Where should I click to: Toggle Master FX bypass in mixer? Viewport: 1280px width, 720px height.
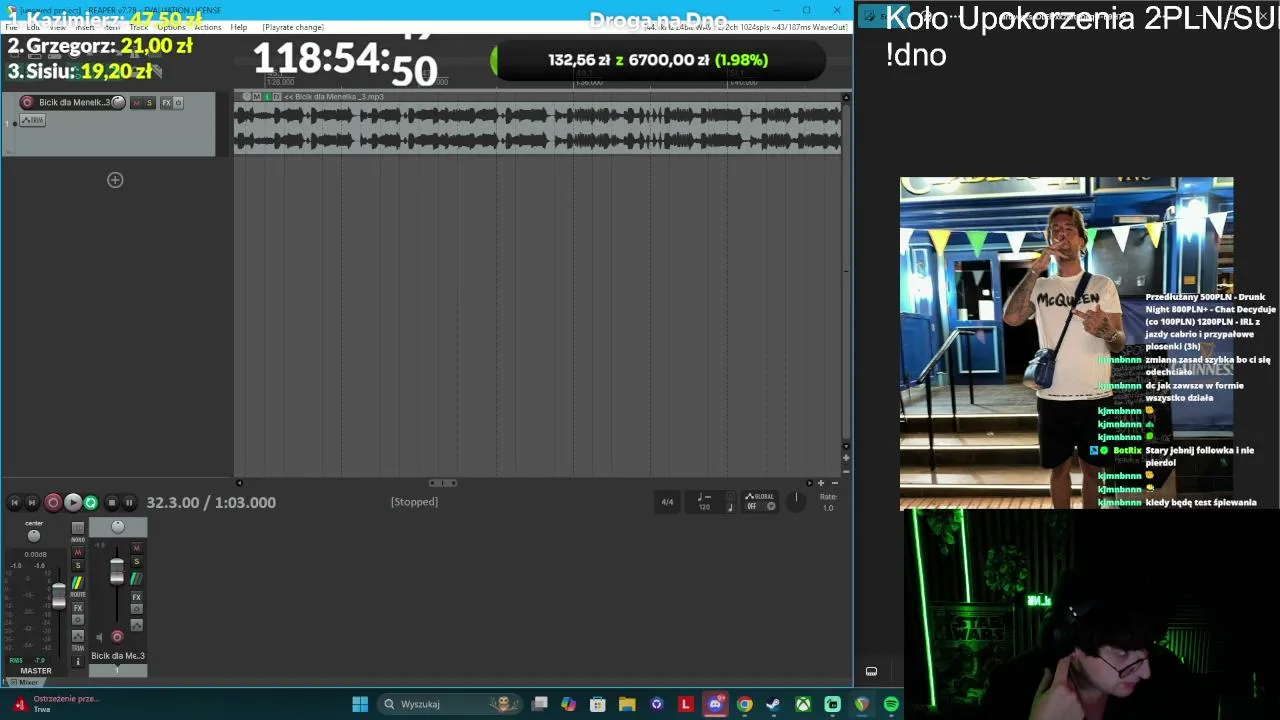tap(78, 621)
